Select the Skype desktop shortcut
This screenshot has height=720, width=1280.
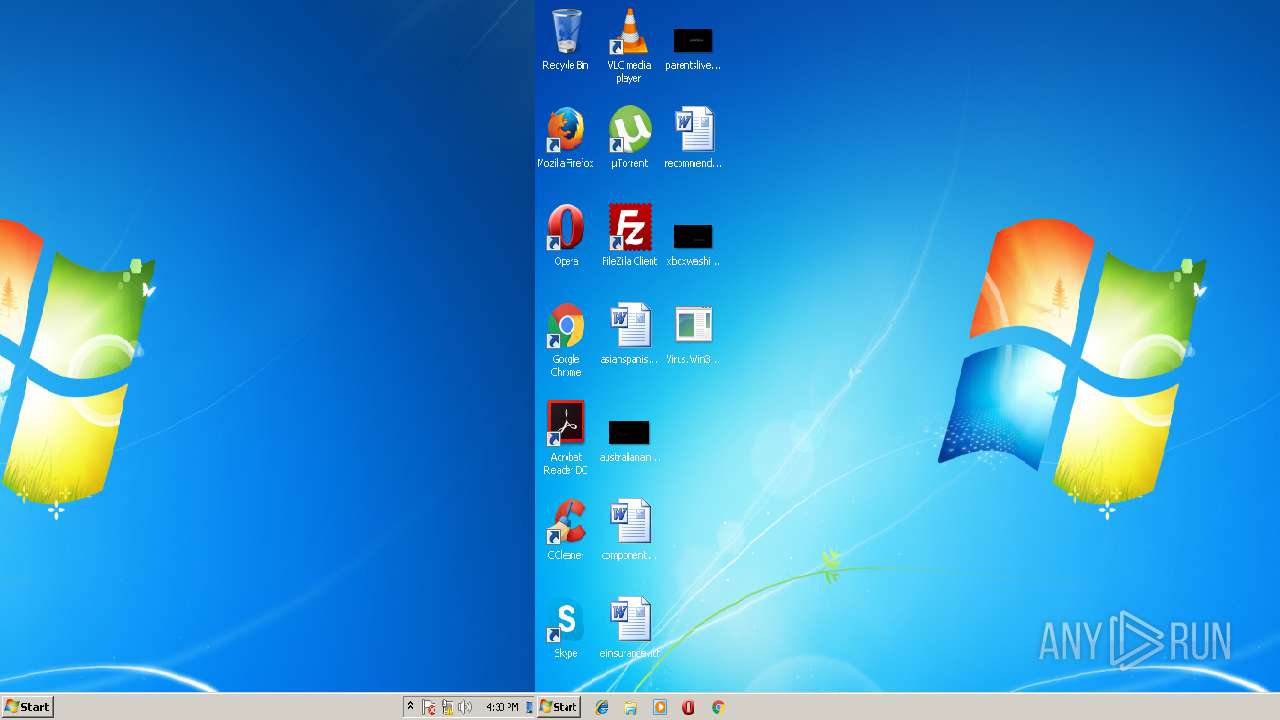click(x=565, y=628)
